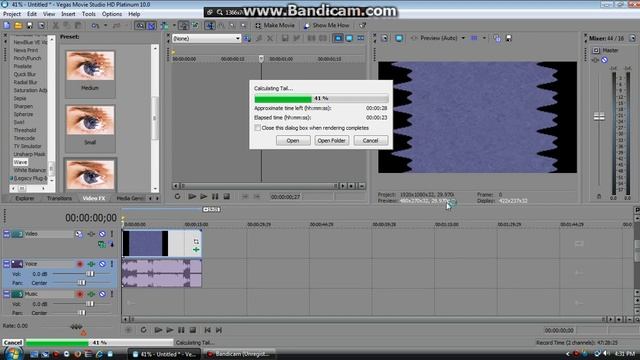The height and width of the screenshot is (360, 640).
Task: Open Event Pan/Crop on the video clip
Action: (196, 242)
